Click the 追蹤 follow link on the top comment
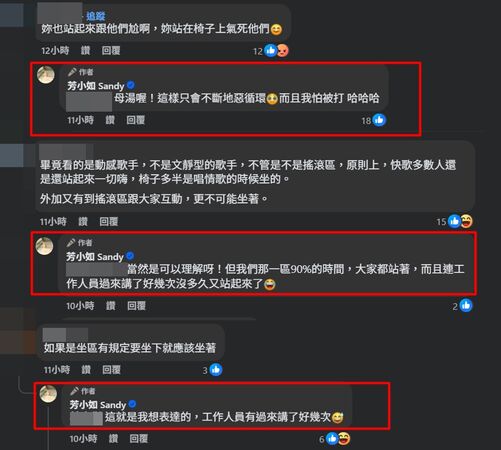501x450 pixels. (x=96, y=16)
